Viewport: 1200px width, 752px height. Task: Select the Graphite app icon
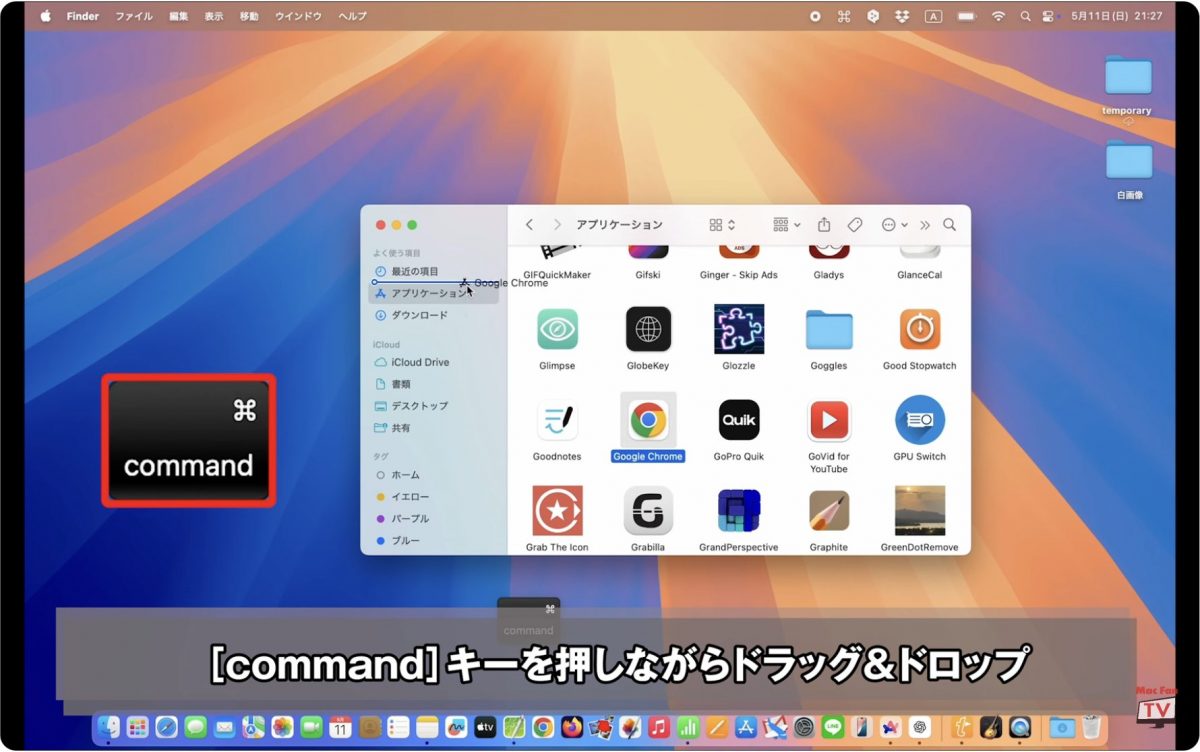(829, 511)
